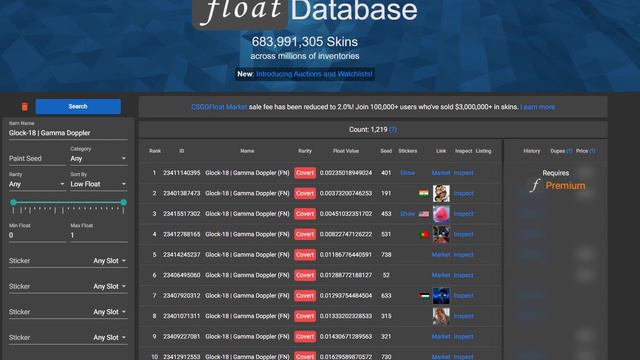Click the first Sticker input field
The image size is (640, 360).
pos(49,261)
